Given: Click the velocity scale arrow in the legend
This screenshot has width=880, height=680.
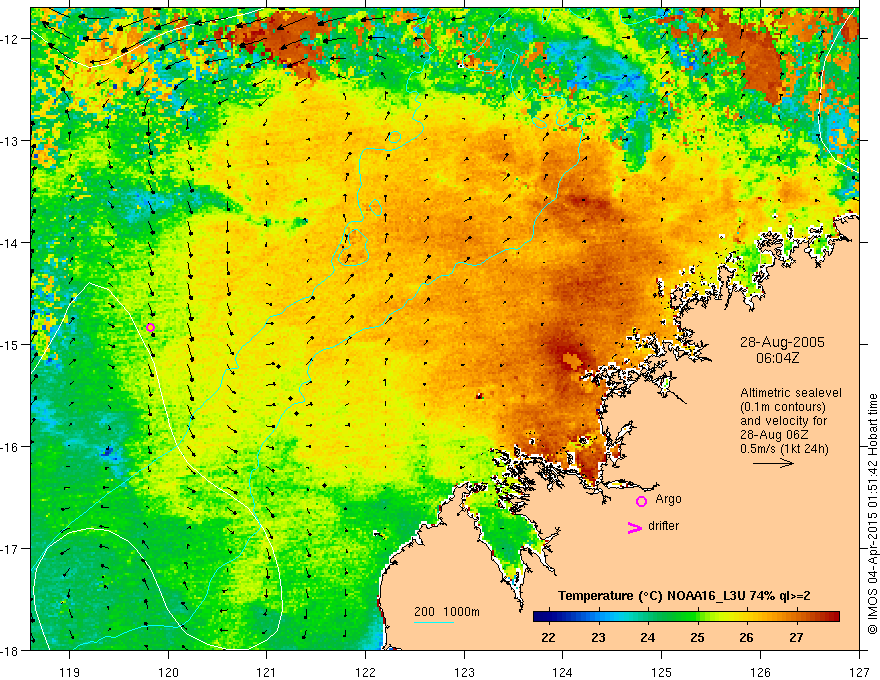Looking at the screenshot, I should click(773, 463).
